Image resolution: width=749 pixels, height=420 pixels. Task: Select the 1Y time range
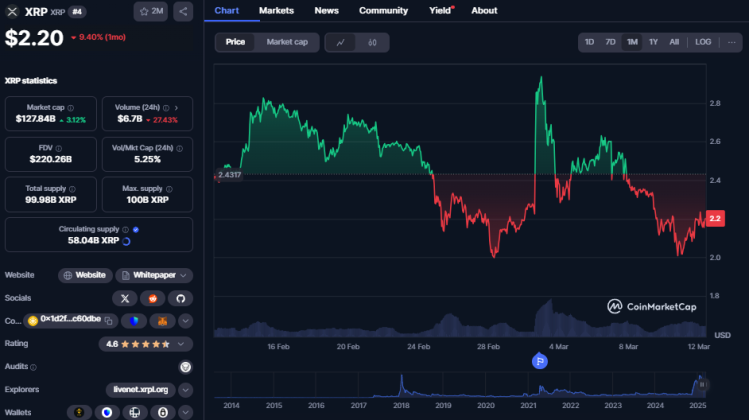[653, 42]
